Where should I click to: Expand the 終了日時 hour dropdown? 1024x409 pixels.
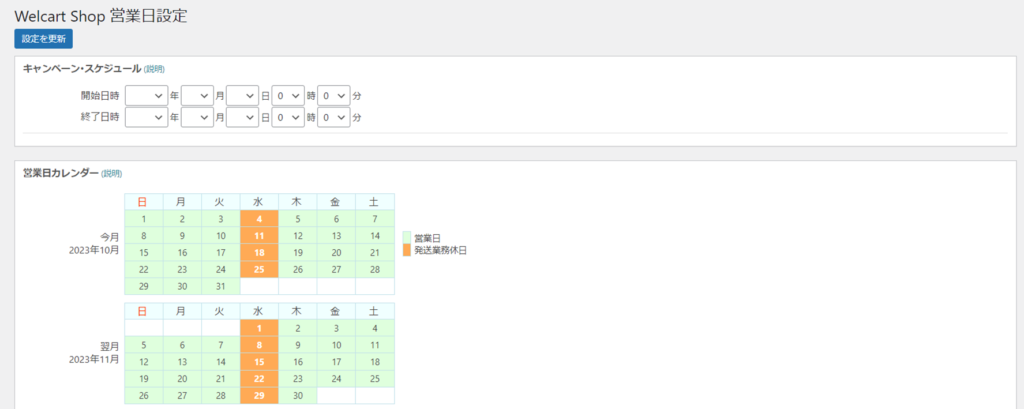[289, 117]
